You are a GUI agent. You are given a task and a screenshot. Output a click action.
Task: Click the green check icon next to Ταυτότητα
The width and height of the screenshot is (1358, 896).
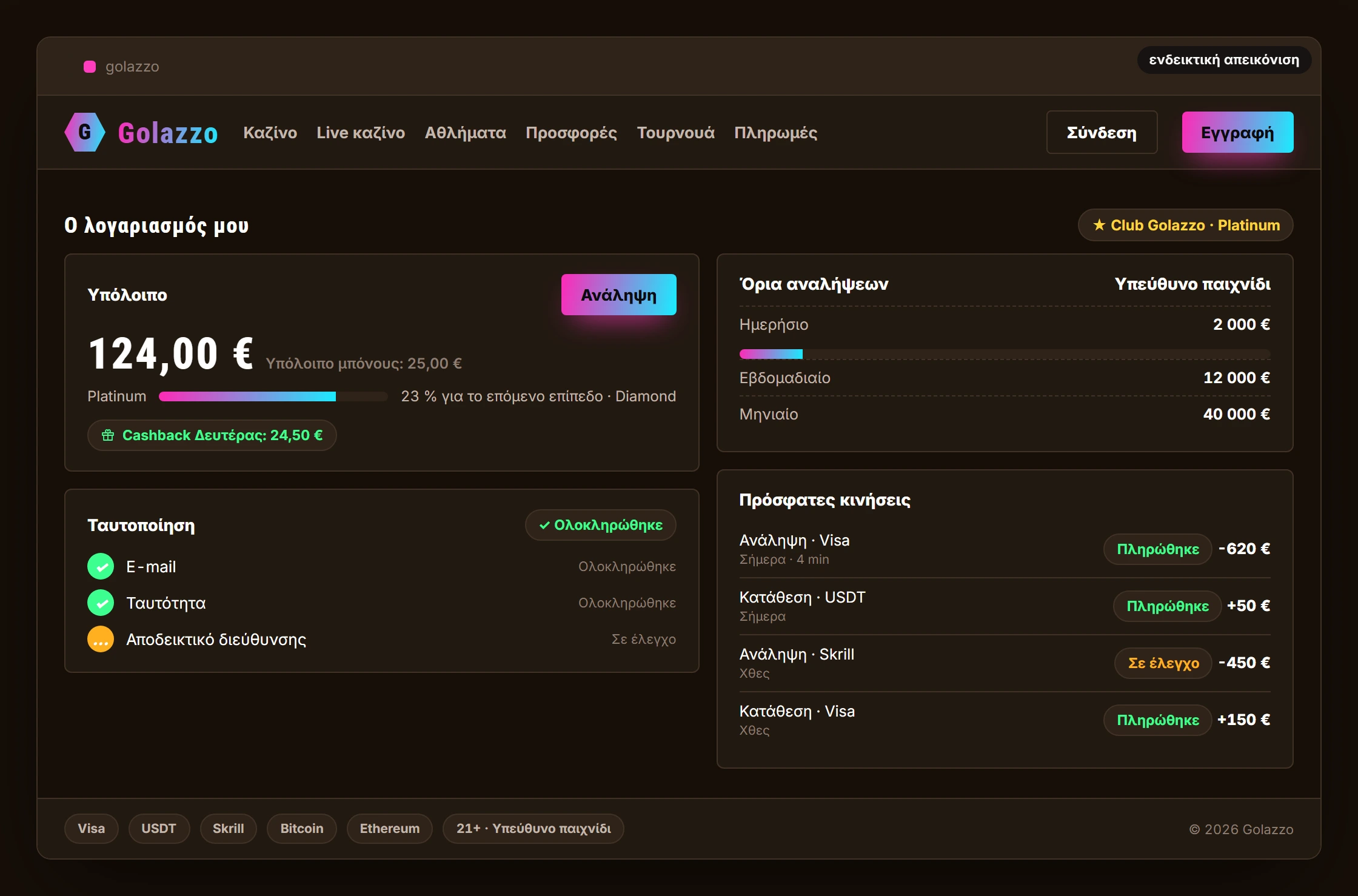(x=101, y=603)
